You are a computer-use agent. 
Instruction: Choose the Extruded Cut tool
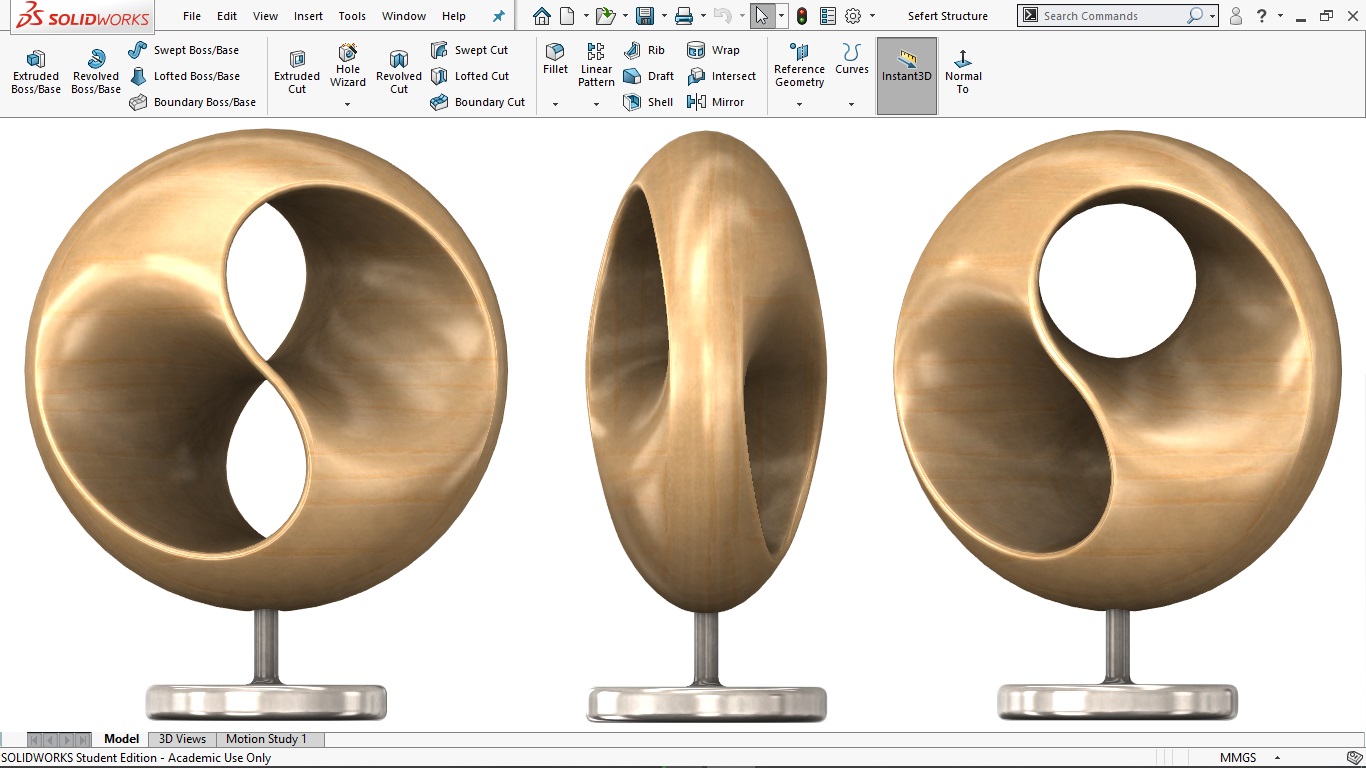[297, 72]
